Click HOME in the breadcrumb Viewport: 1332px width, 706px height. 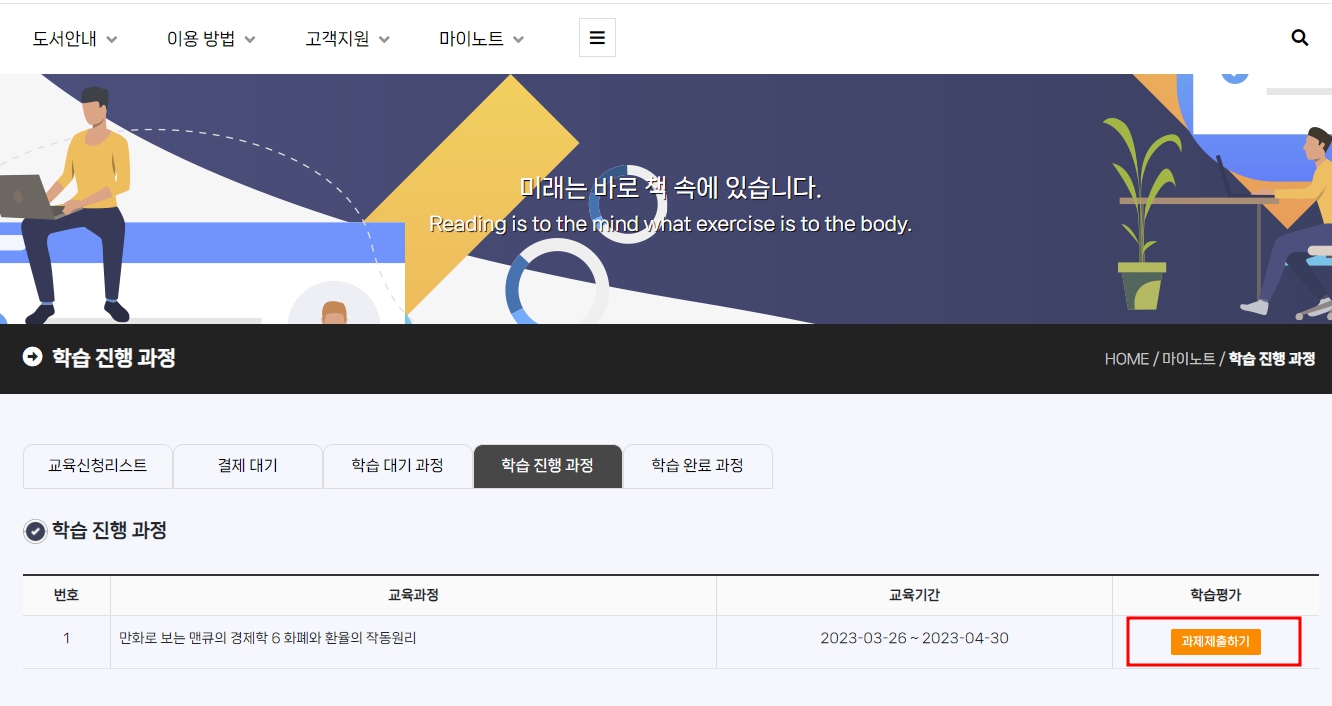click(x=1126, y=359)
